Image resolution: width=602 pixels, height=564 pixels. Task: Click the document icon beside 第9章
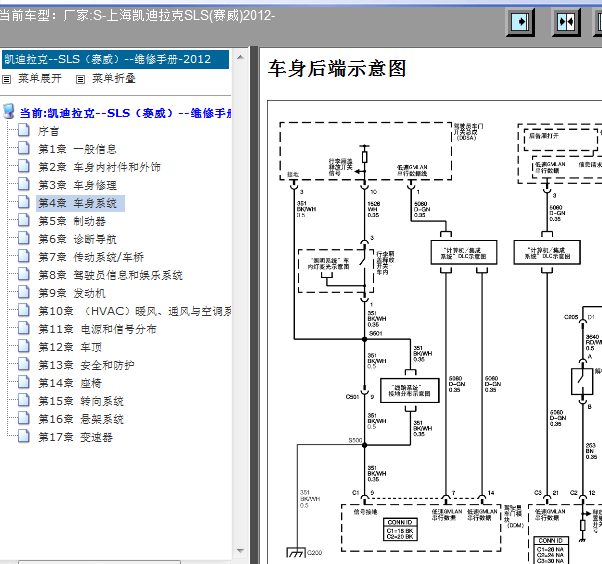click(x=24, y=292)
